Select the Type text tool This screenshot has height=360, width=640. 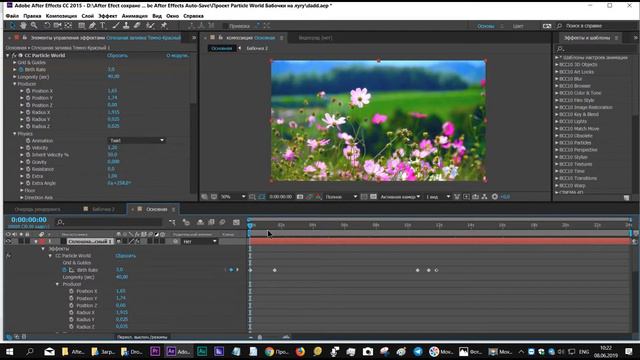(103, 25)
